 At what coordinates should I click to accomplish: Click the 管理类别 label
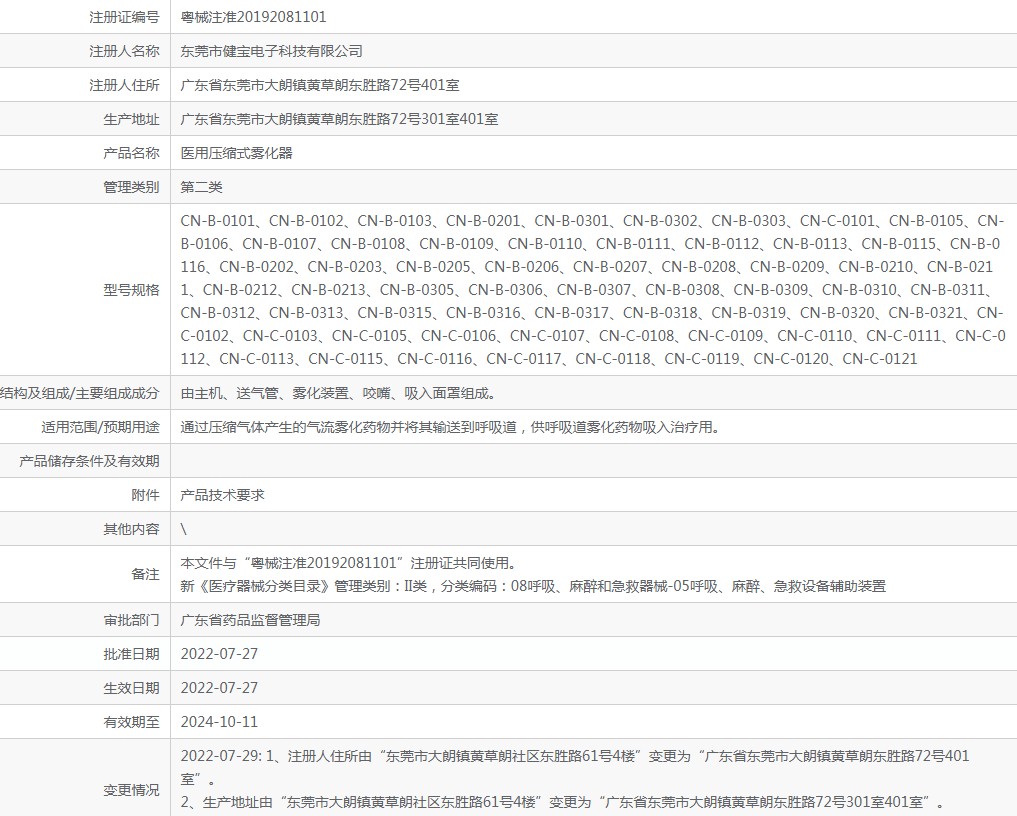click(131, 187)
